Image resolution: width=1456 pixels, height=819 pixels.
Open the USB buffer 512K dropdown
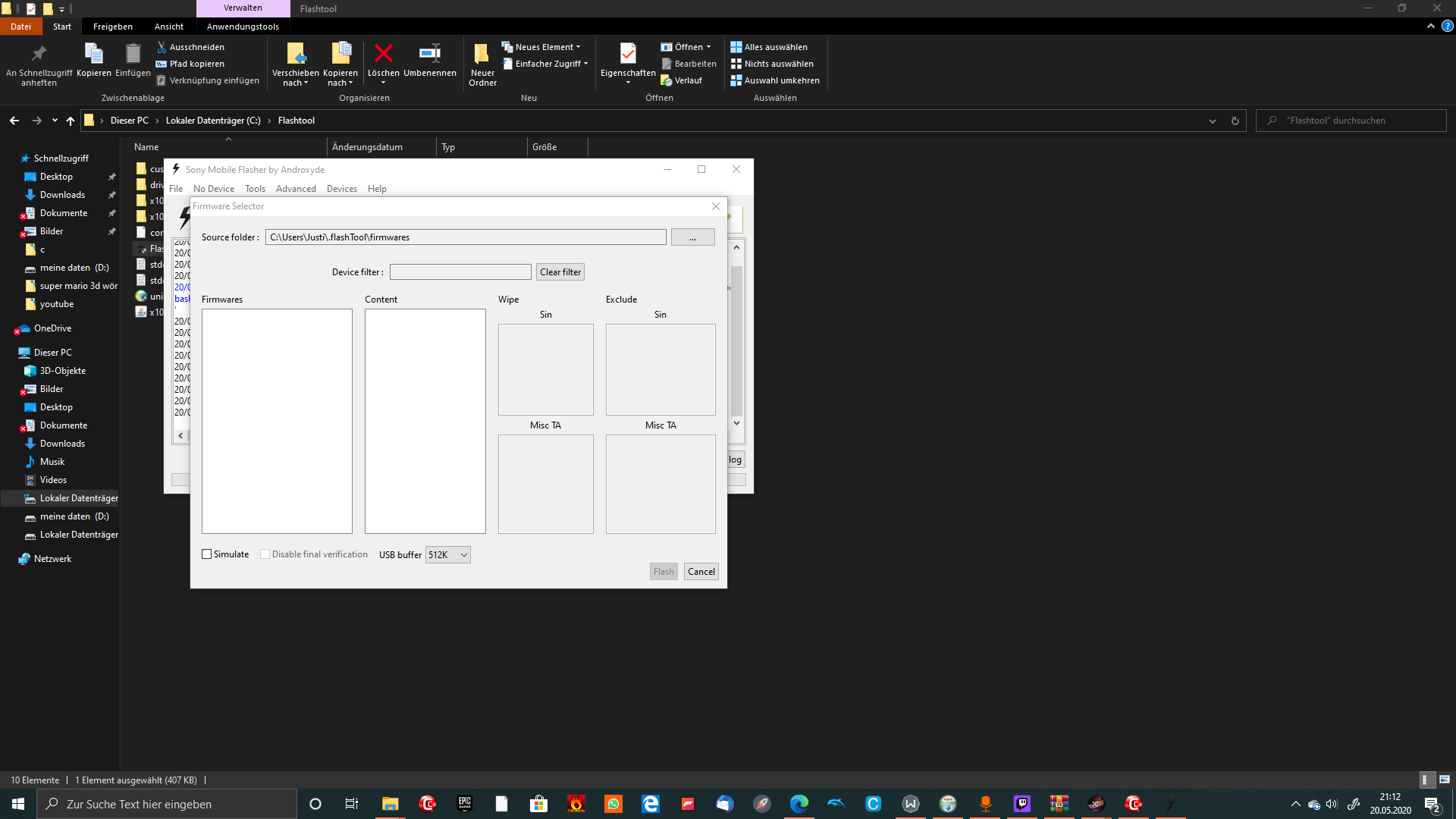coord(448,555)
